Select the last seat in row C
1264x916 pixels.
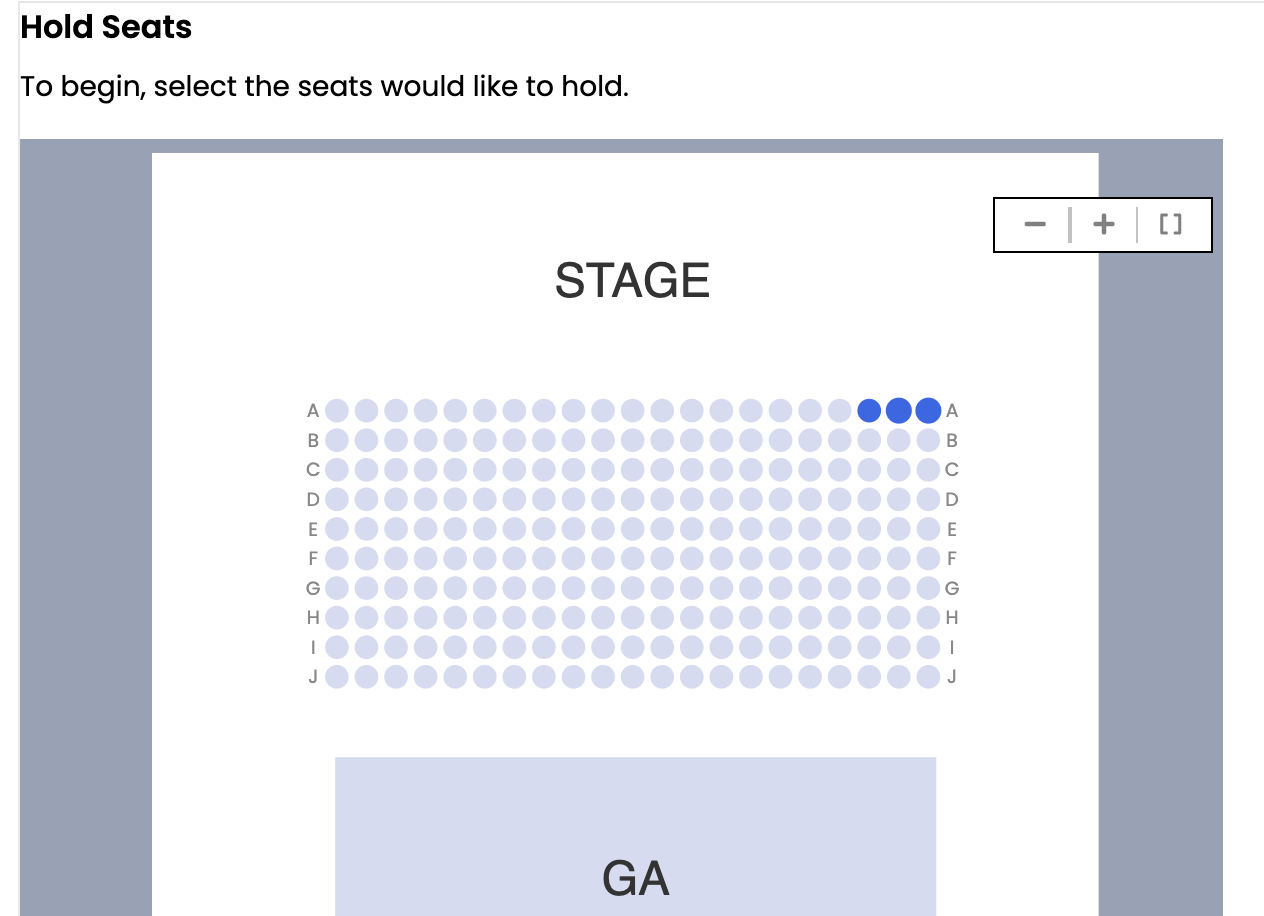click(928, 469)
